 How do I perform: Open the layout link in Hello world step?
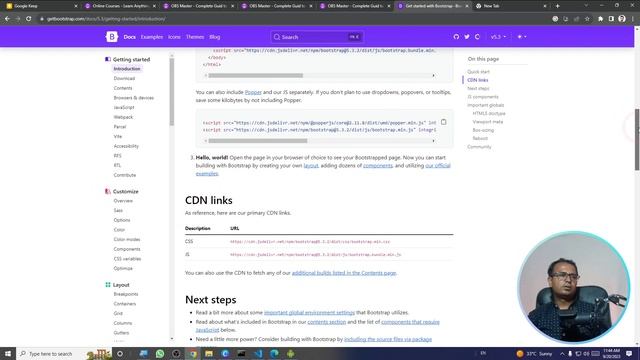pos(311,166)
